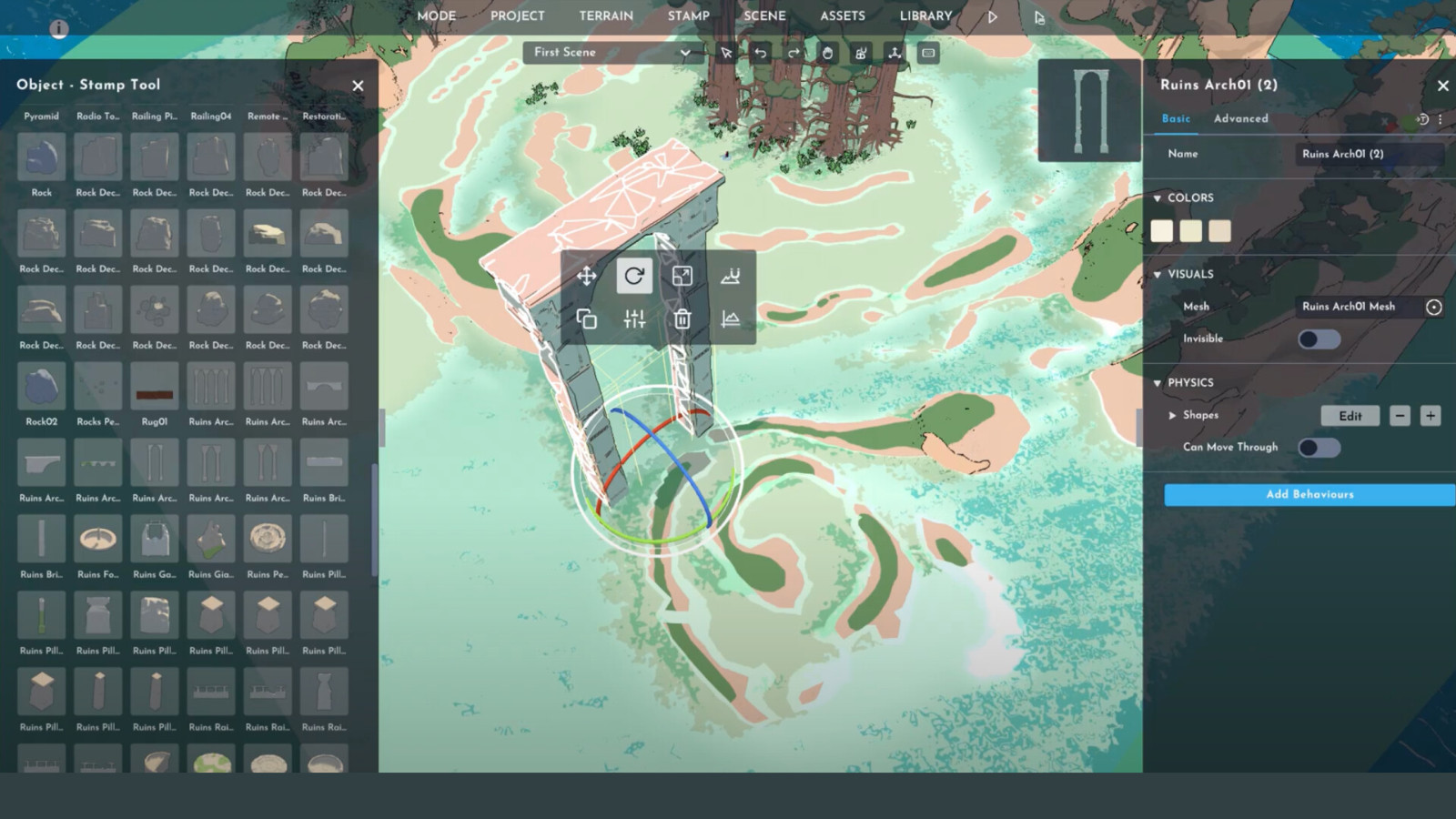Enable the Invisible toggle under Visuals
This screenshot has height=819, width=1456.
tap(1319, 338)
